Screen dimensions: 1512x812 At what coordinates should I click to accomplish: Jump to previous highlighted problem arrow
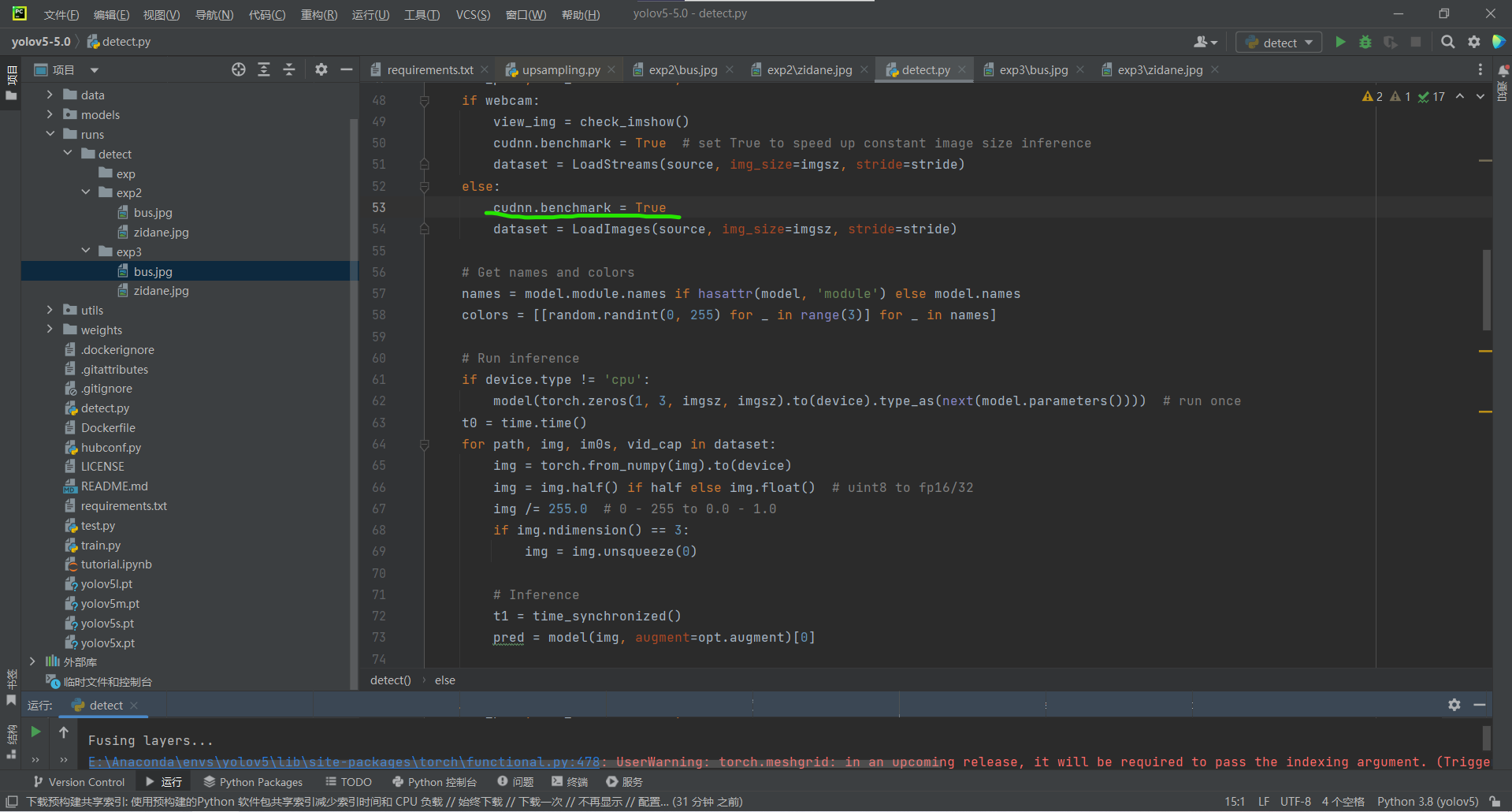pyautogui.click(x=1460, y=96)
